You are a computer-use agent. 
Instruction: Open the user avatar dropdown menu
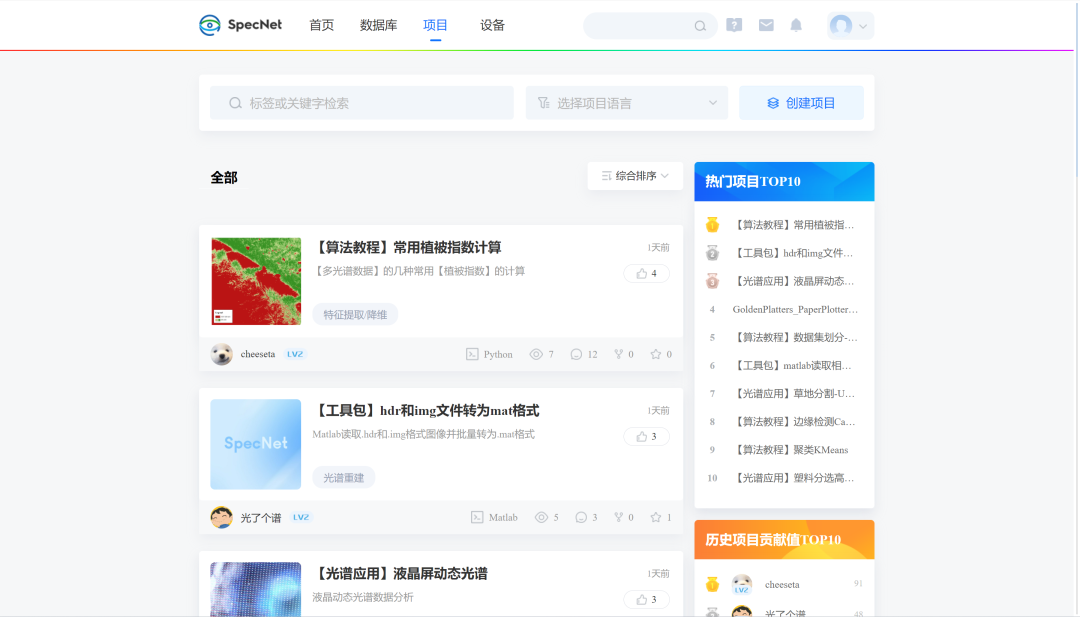843,25
